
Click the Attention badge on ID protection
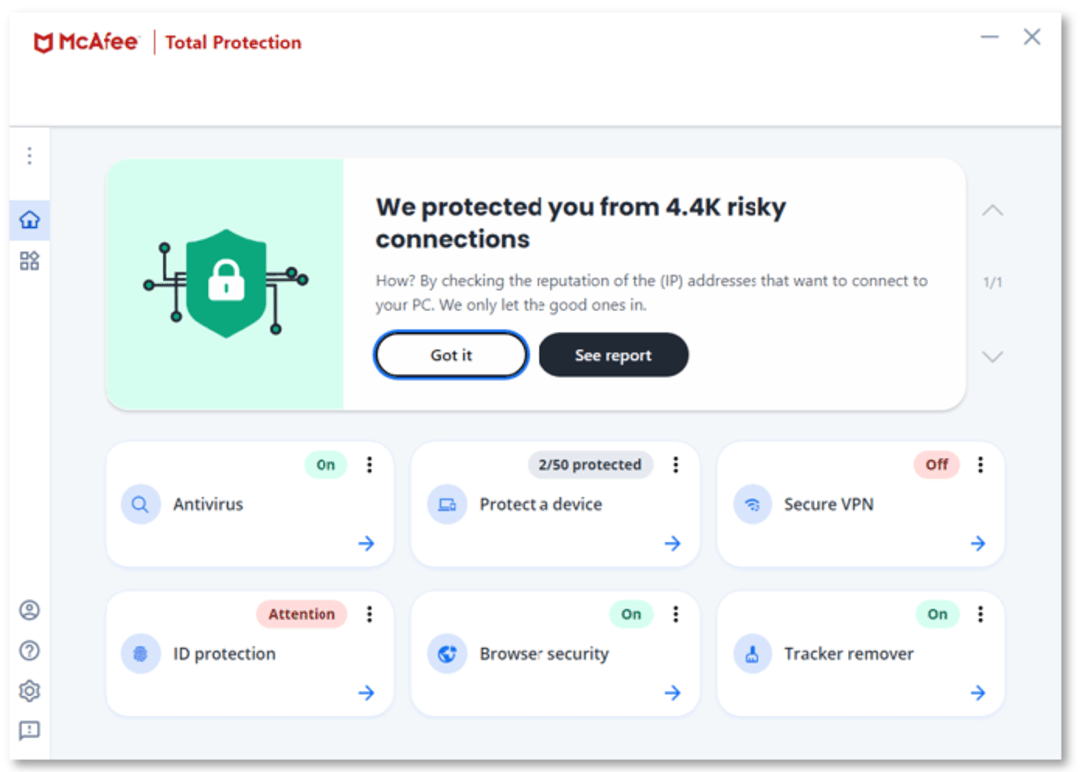pyautogui.click(x=301, y=613)
